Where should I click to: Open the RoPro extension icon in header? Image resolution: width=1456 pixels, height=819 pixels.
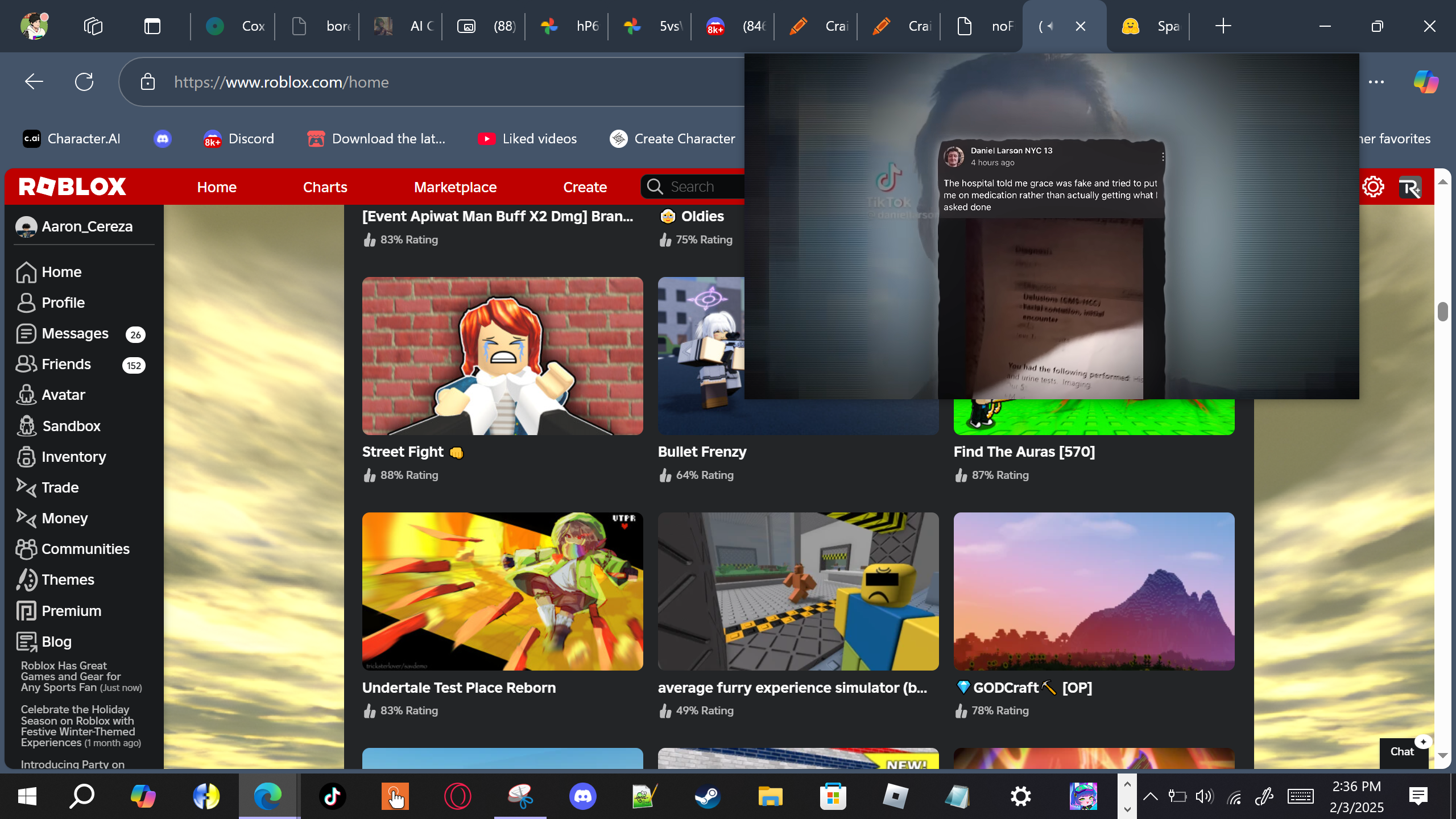1410,187
